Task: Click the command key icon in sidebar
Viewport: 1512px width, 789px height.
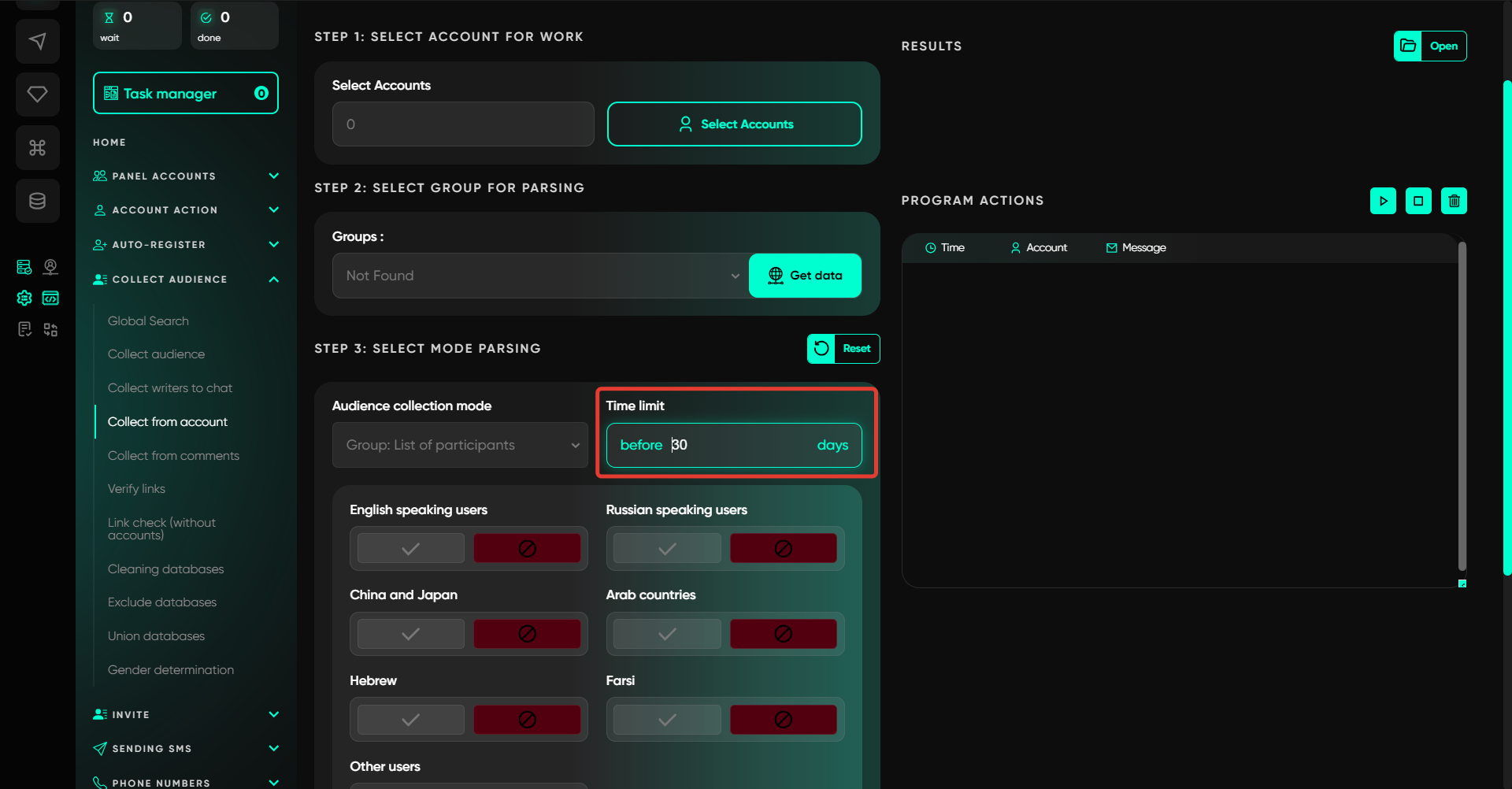Action: 37,147
